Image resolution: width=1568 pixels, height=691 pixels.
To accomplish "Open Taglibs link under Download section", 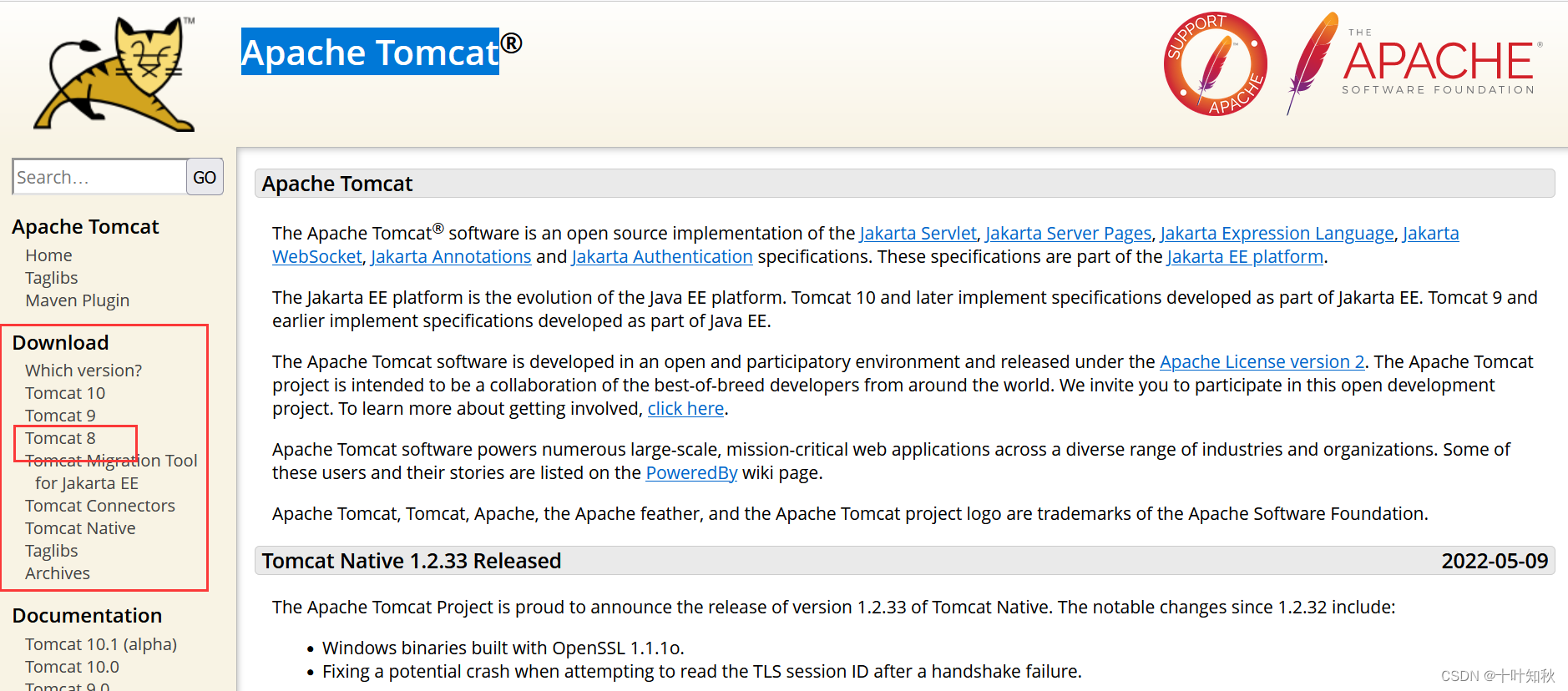I will click(52, 551).
